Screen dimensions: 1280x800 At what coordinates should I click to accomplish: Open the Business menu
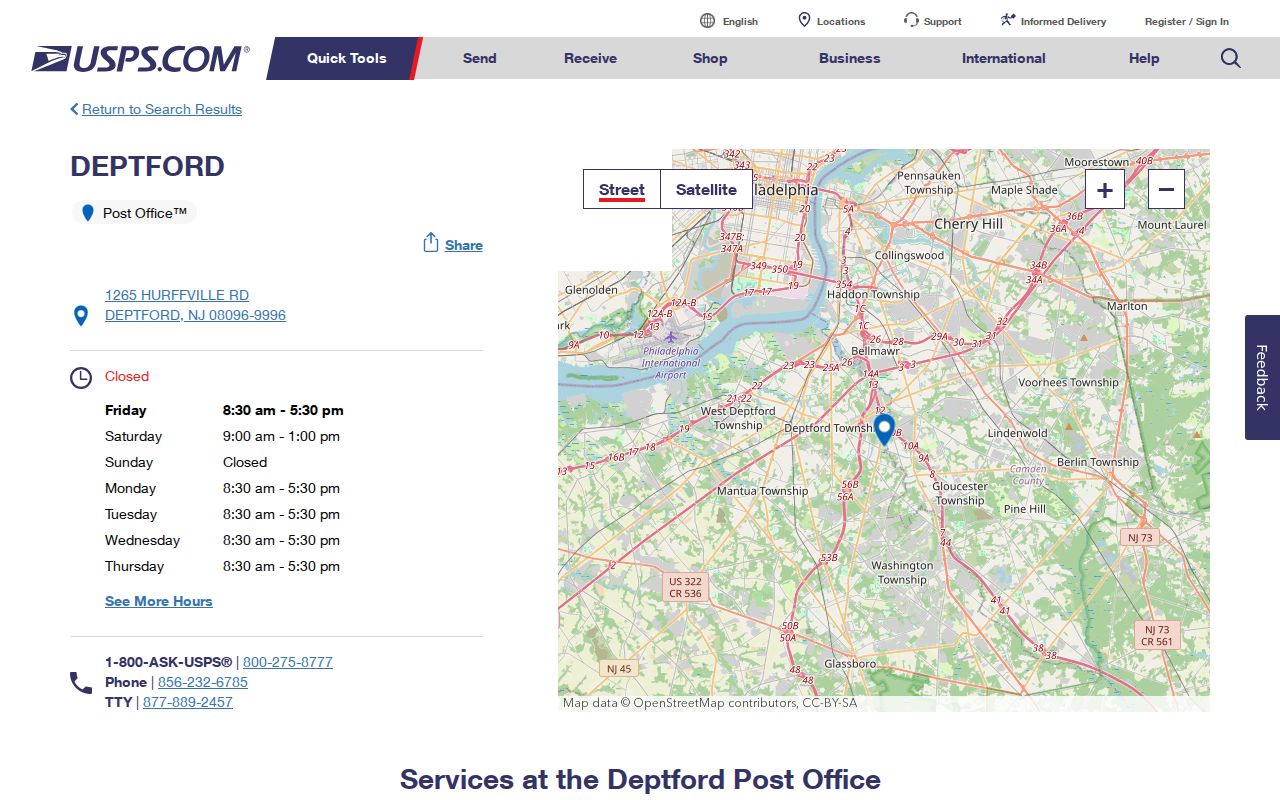[850, 58]
